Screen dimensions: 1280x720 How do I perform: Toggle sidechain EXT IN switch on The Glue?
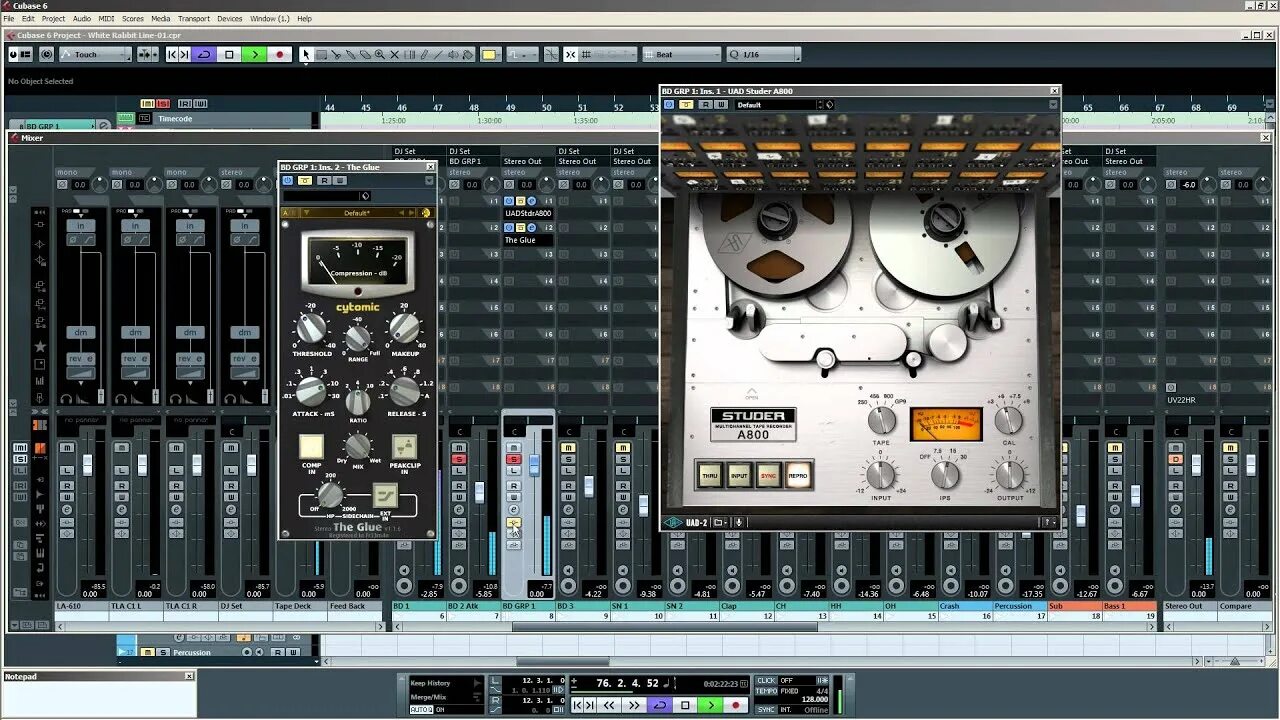click(384, 495)
